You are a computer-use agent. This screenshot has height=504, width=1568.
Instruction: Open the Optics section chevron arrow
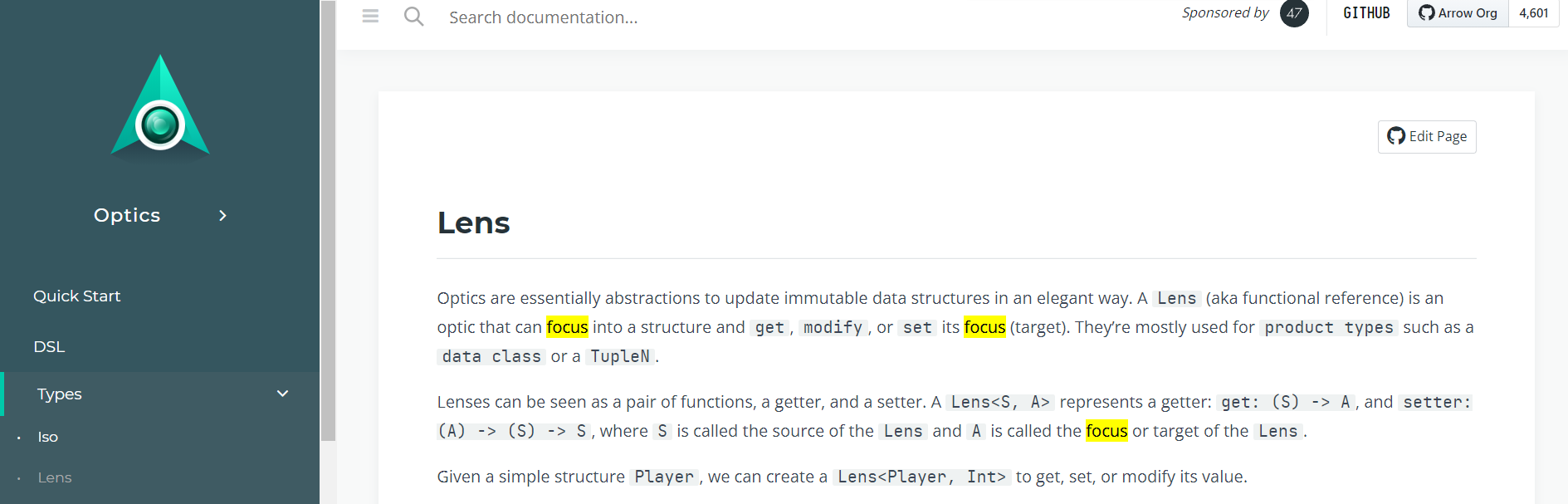(222, 215)
